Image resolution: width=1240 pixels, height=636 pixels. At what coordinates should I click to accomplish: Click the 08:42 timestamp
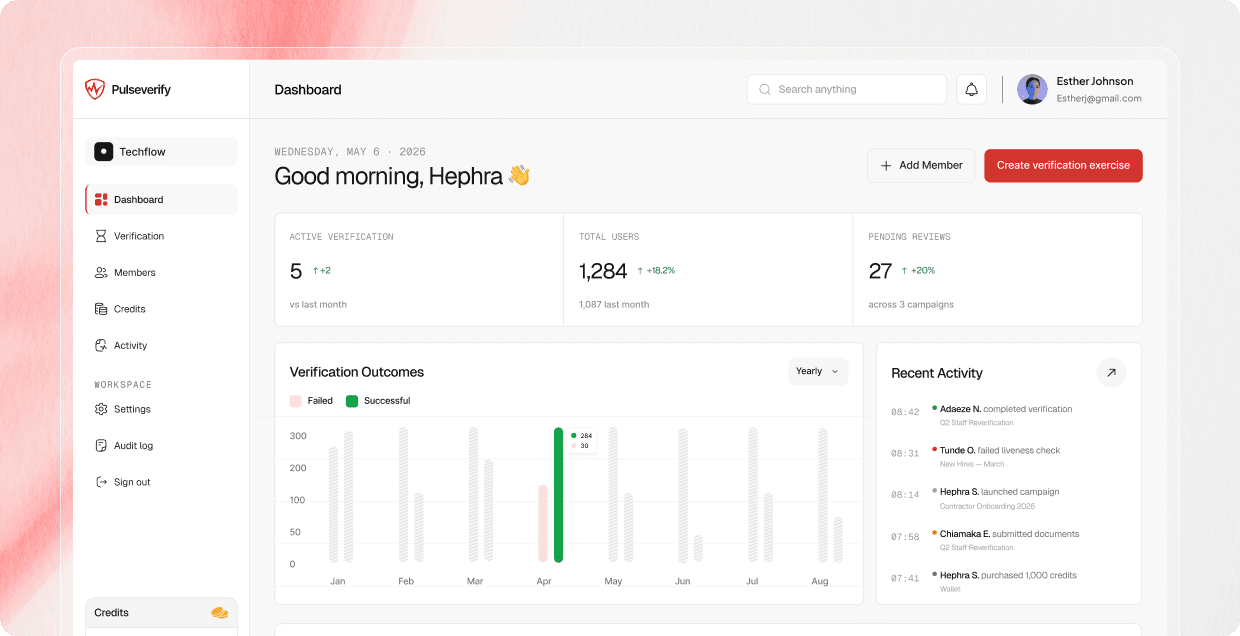905,412
